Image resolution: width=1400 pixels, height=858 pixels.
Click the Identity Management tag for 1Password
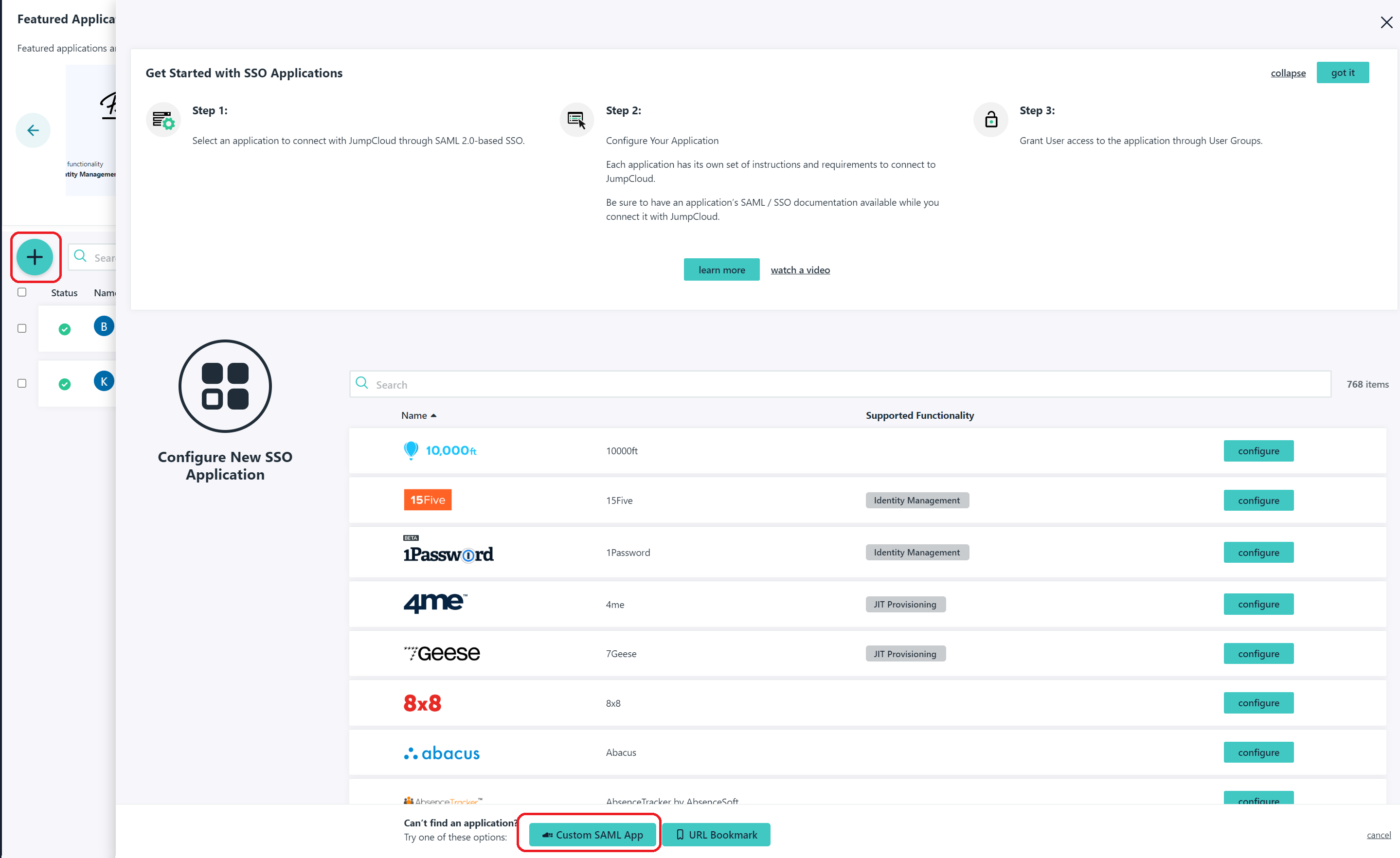(x=916, y=553)
